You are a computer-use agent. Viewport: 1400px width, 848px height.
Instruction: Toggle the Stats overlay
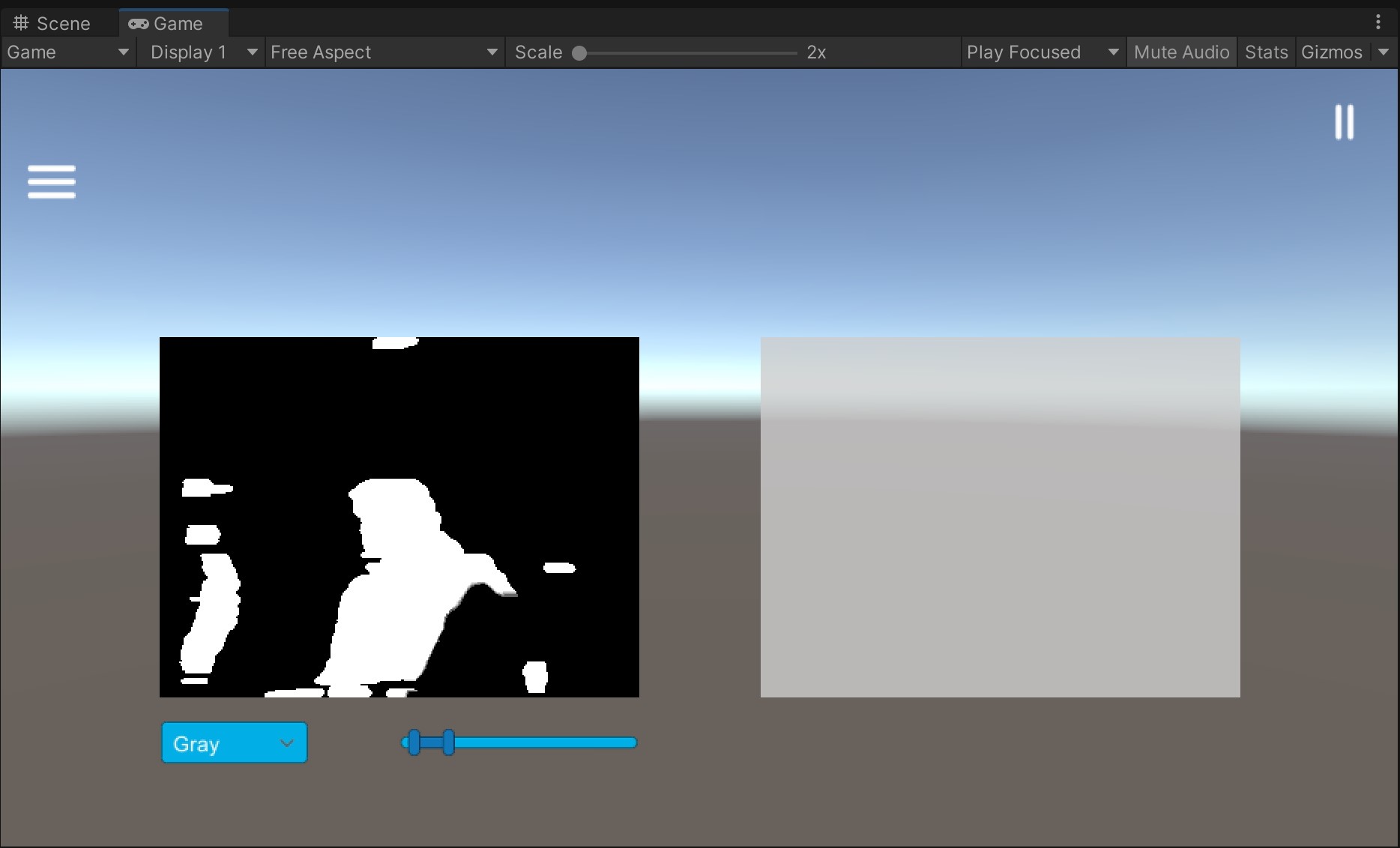pyautogui.click(x=1266, y=52)
